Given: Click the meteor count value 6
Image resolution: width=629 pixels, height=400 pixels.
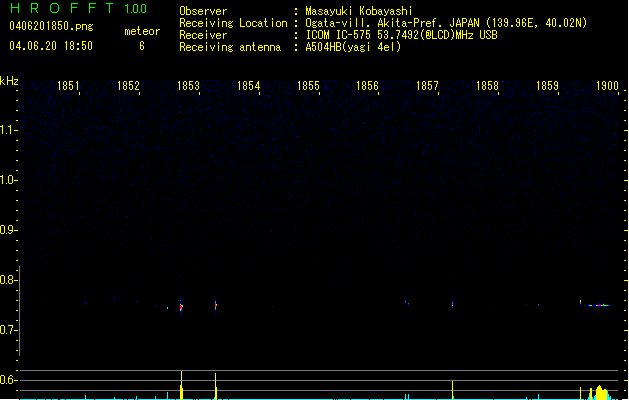Looking at the screenshot, I should pos(142,46).
